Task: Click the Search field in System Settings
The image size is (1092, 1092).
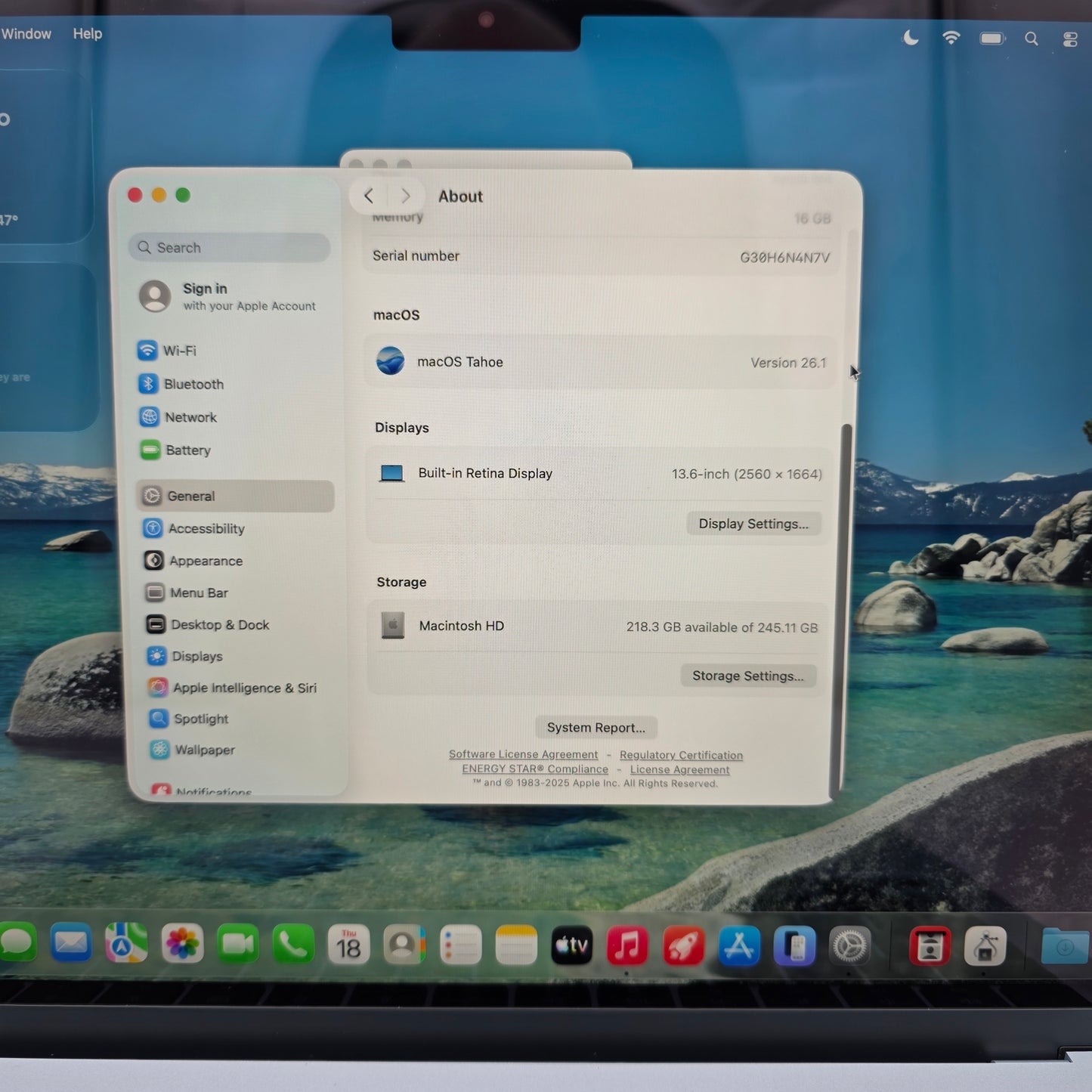Action: coord(228,247)
